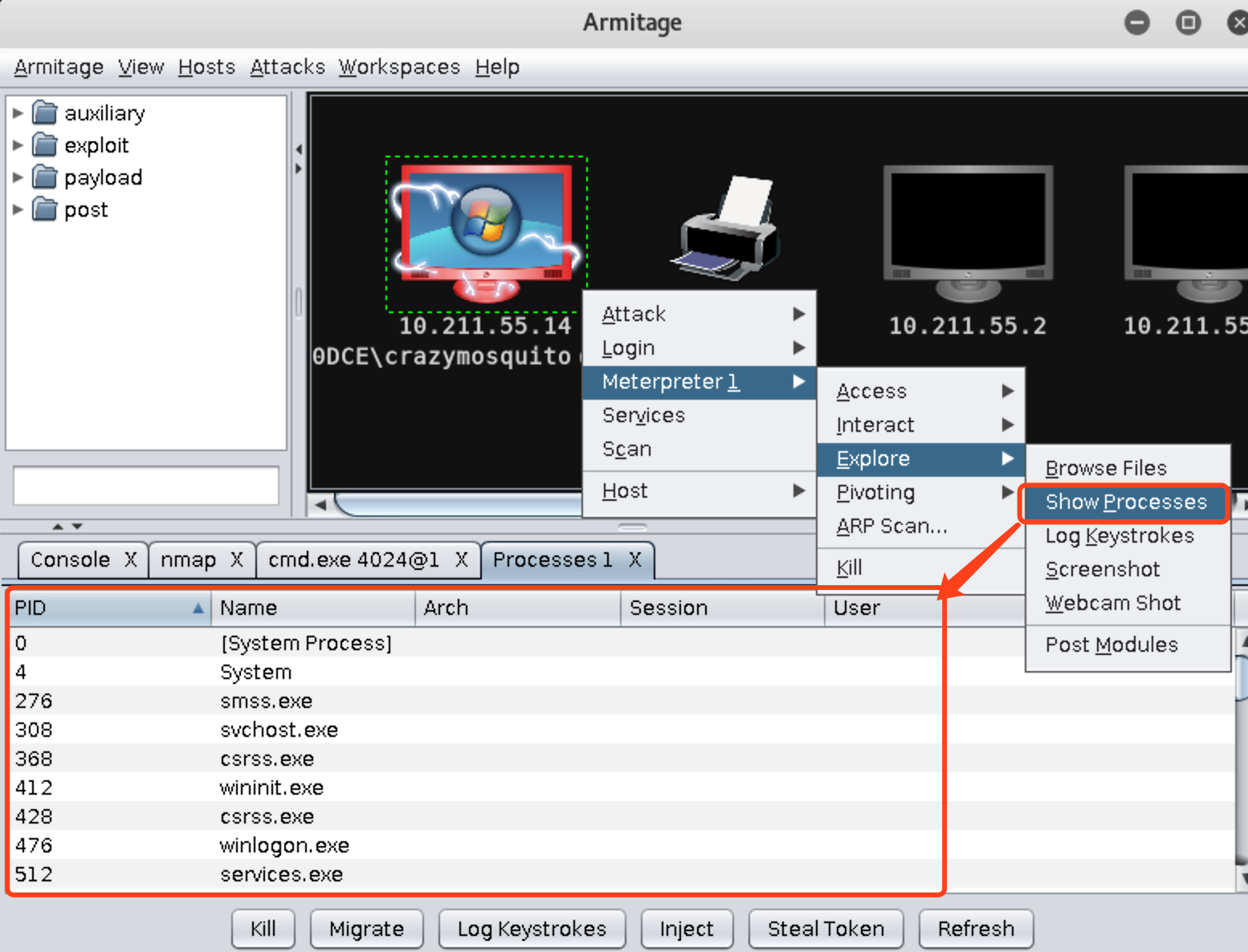Choose Scan from the host menu
This screenshot has height=952, width=1248.
point(699,449)
